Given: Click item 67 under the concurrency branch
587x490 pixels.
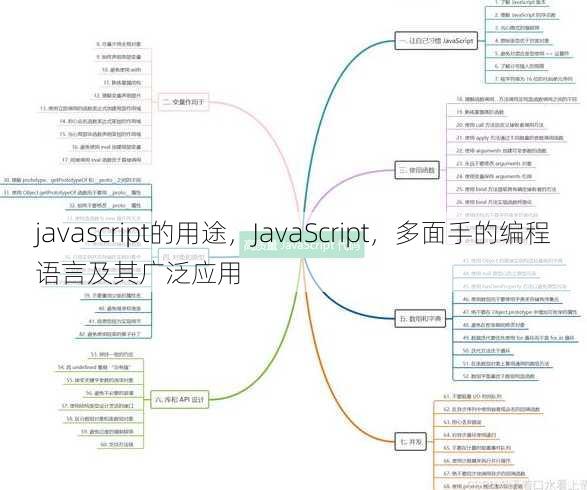Looking at the screenshot, I should click(484, 474).
